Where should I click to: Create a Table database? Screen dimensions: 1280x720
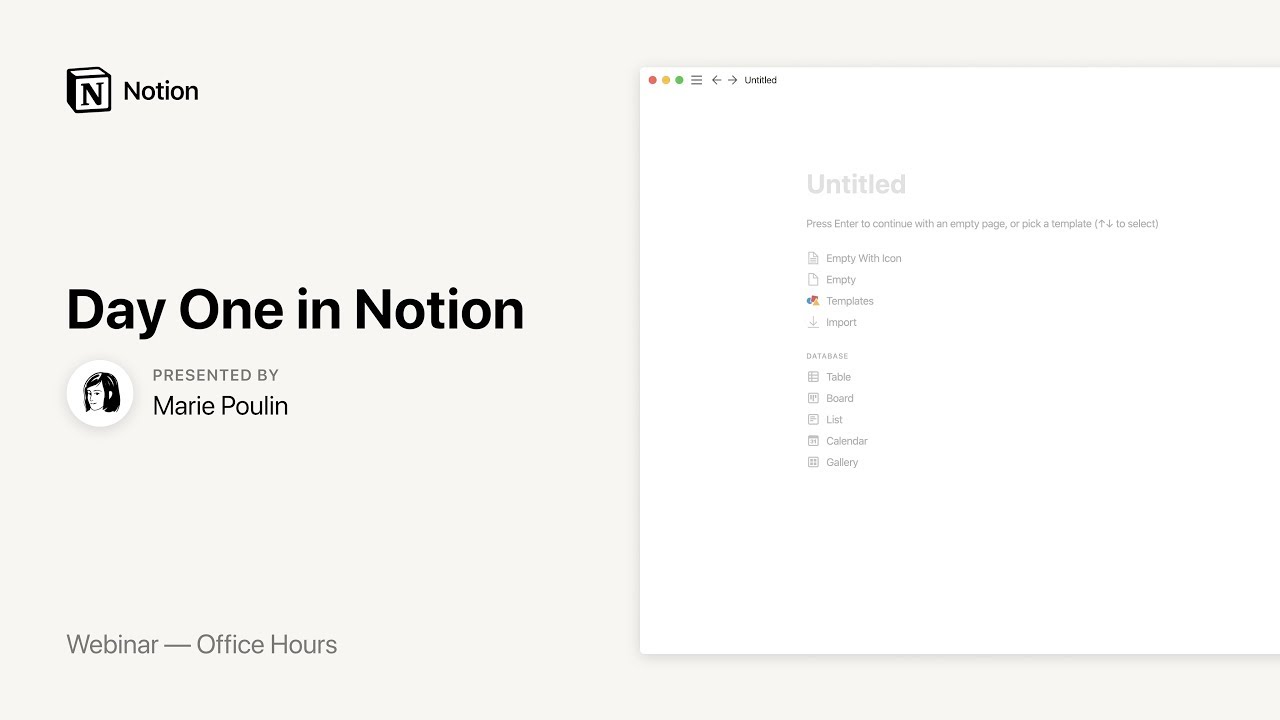pos(838,377)
